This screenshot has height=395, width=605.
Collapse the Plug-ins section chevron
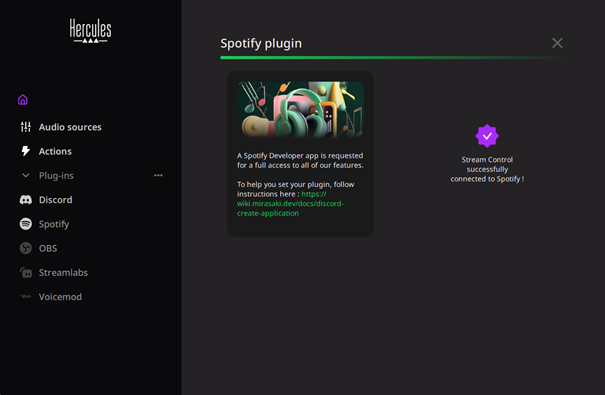pyautogui.click(x=26, y=176)
